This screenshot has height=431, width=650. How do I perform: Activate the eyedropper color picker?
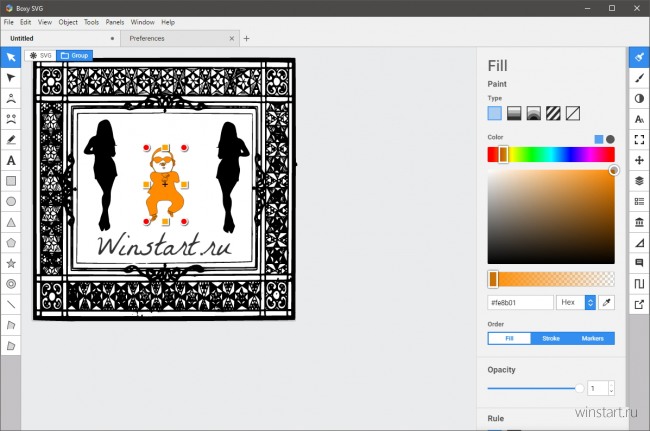point(607,302)
